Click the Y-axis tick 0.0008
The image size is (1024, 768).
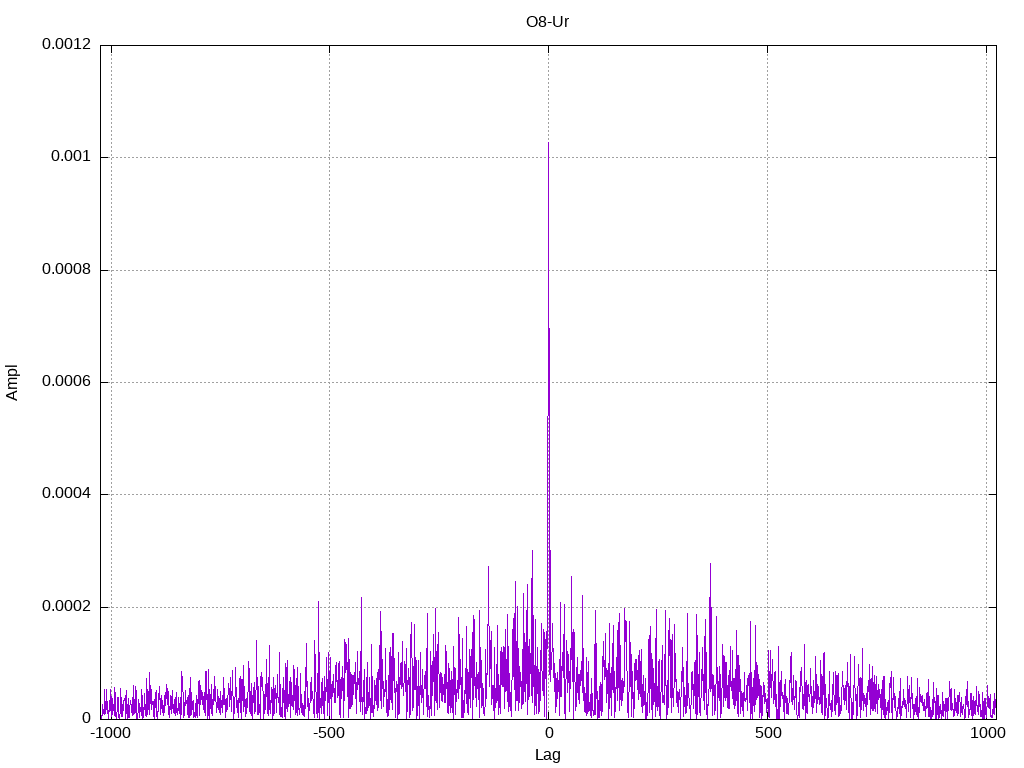67,269
